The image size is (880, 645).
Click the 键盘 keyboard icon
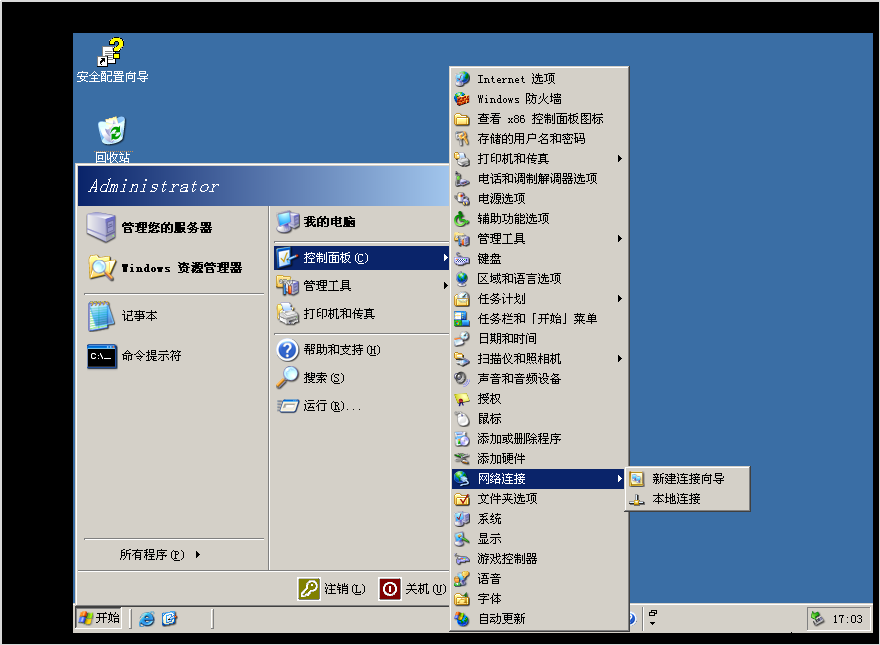coord(462,259)
